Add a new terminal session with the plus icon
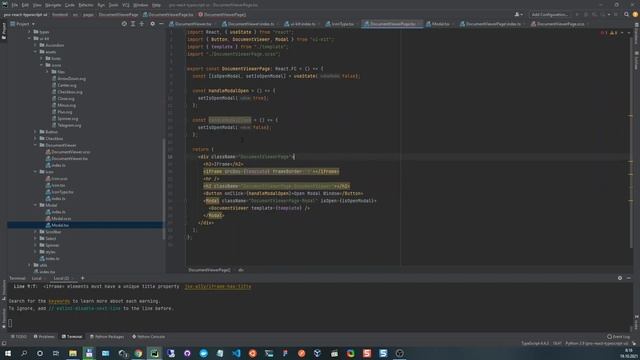The width and height of the screenshot is (640, 360). (82, 278)
